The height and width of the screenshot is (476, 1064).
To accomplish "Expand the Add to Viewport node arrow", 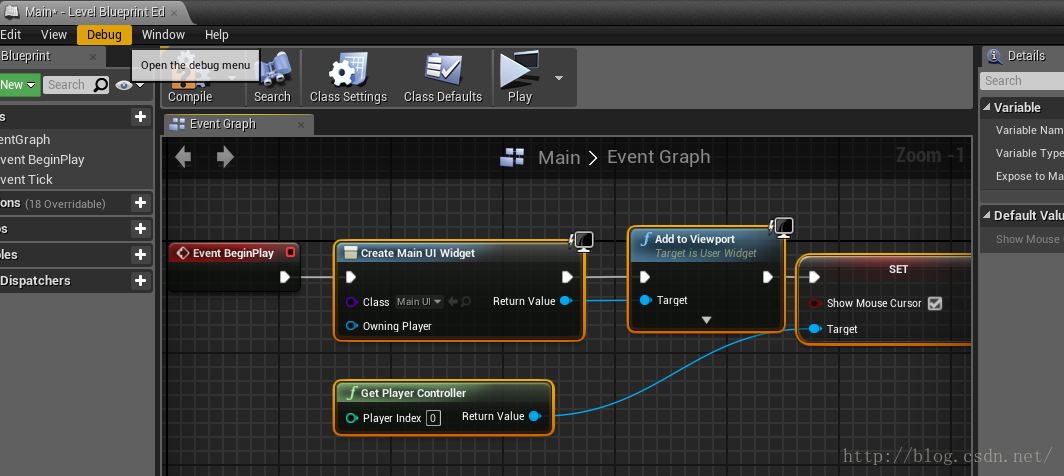I will click(x=706, y=320).
